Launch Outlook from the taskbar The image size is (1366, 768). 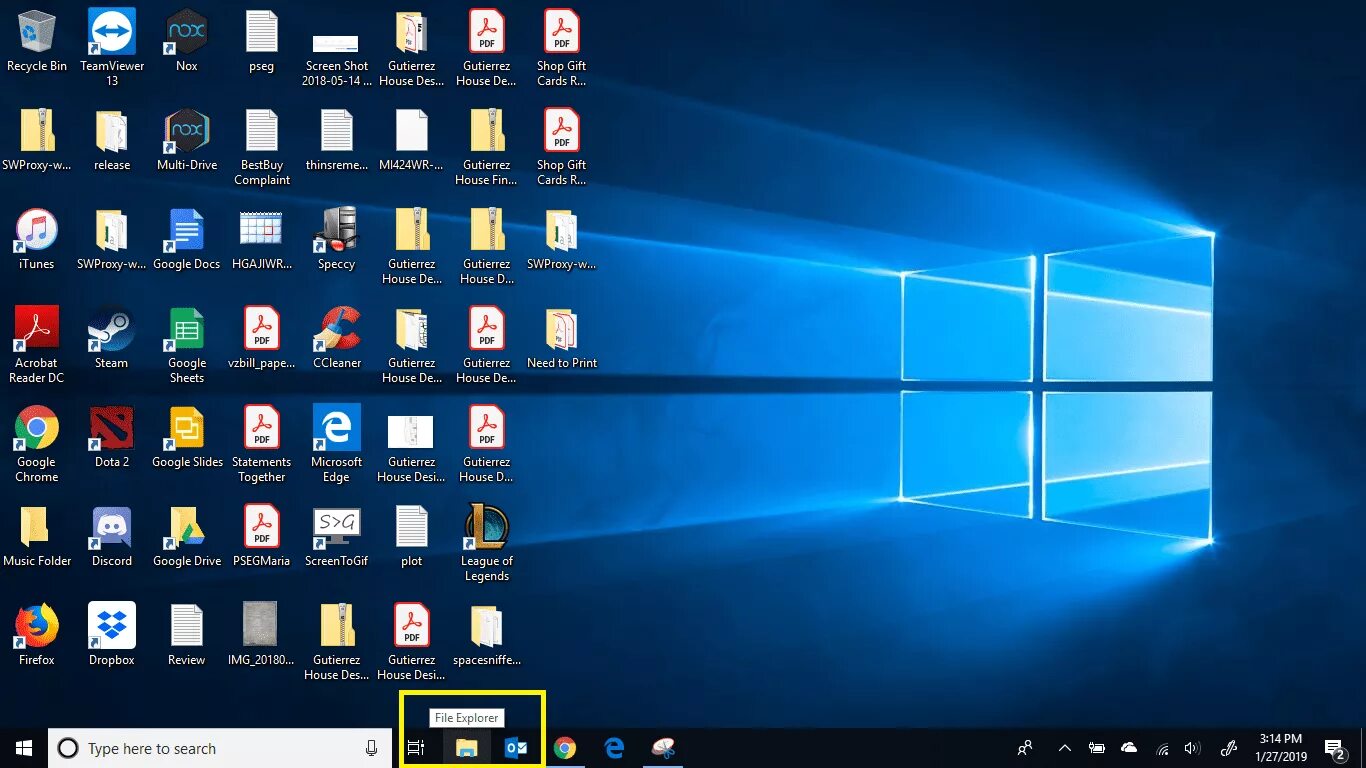pyautogui.click(x=516, y=748)
